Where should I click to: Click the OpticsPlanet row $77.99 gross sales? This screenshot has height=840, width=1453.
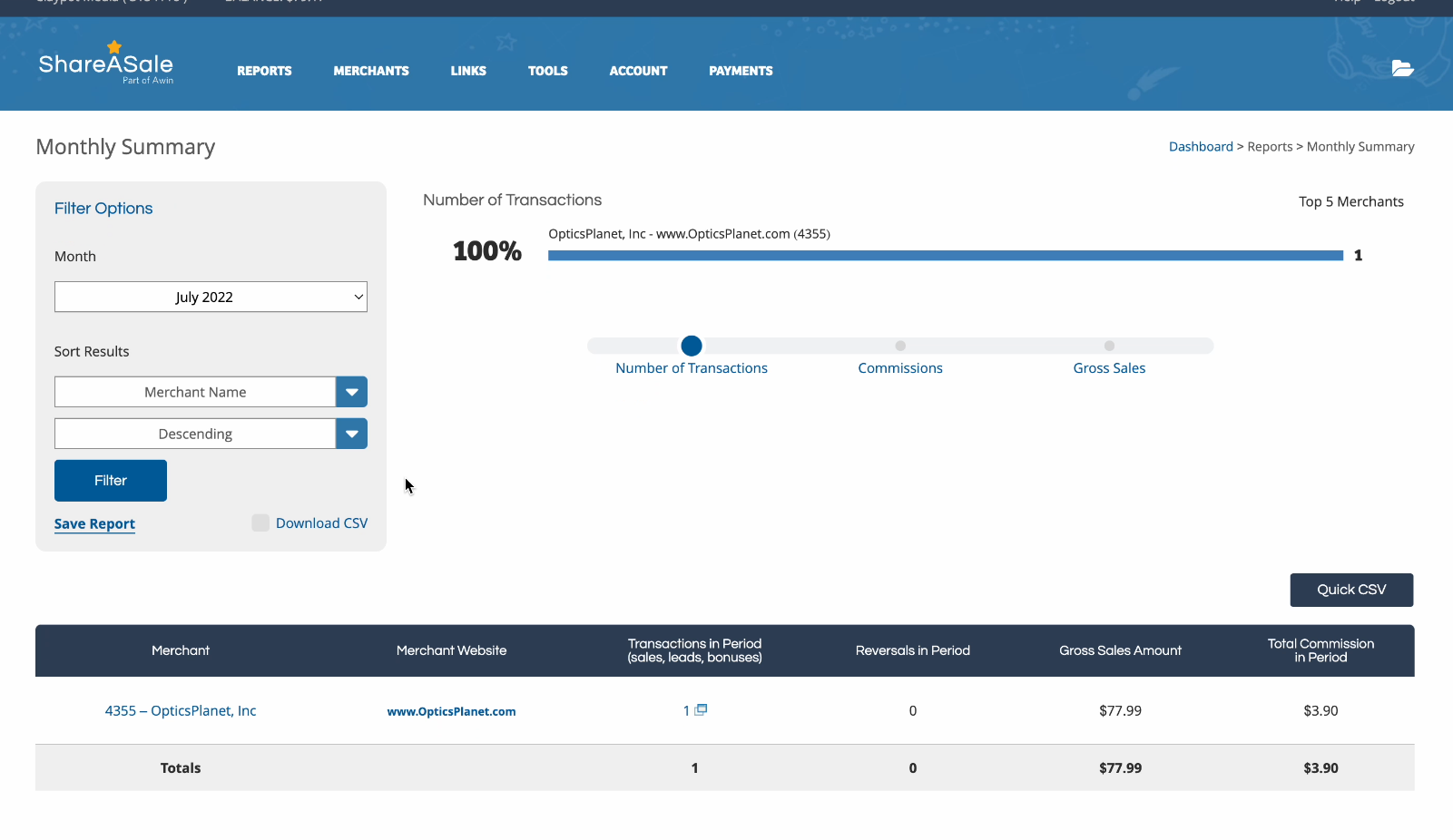[x=1120, y=711]
